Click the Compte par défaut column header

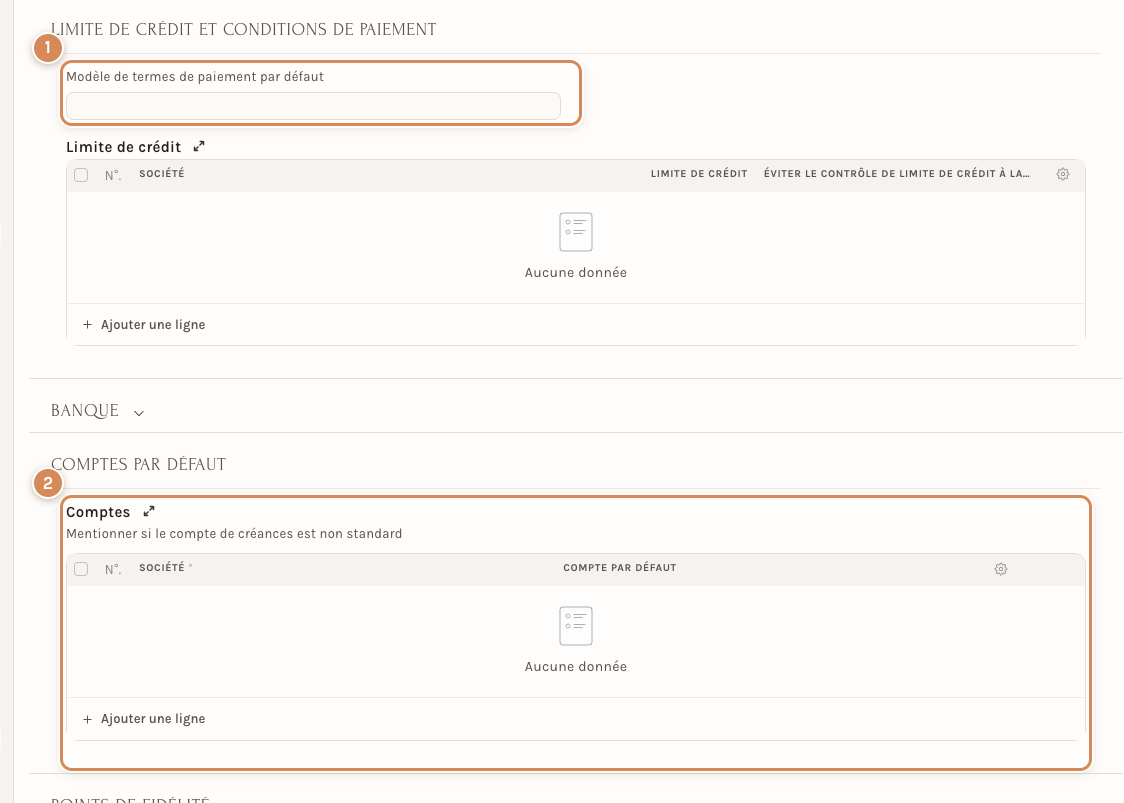click(x=620, y=568)
